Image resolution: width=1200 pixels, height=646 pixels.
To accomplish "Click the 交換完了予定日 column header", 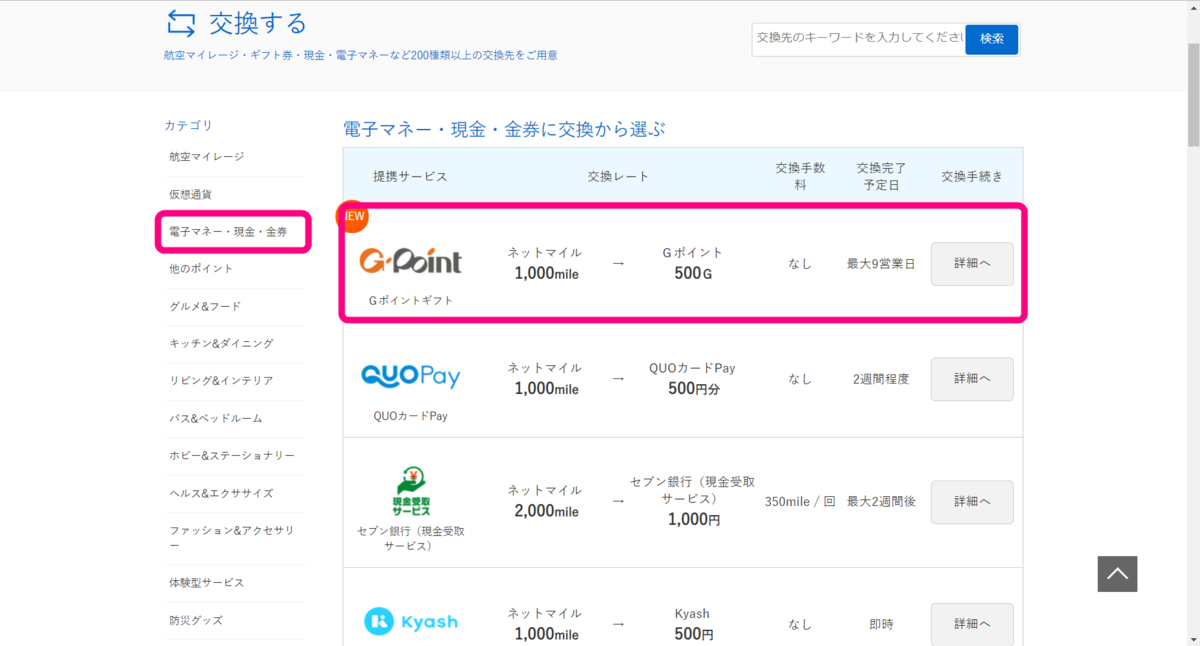I will click(x=881, y=176).
